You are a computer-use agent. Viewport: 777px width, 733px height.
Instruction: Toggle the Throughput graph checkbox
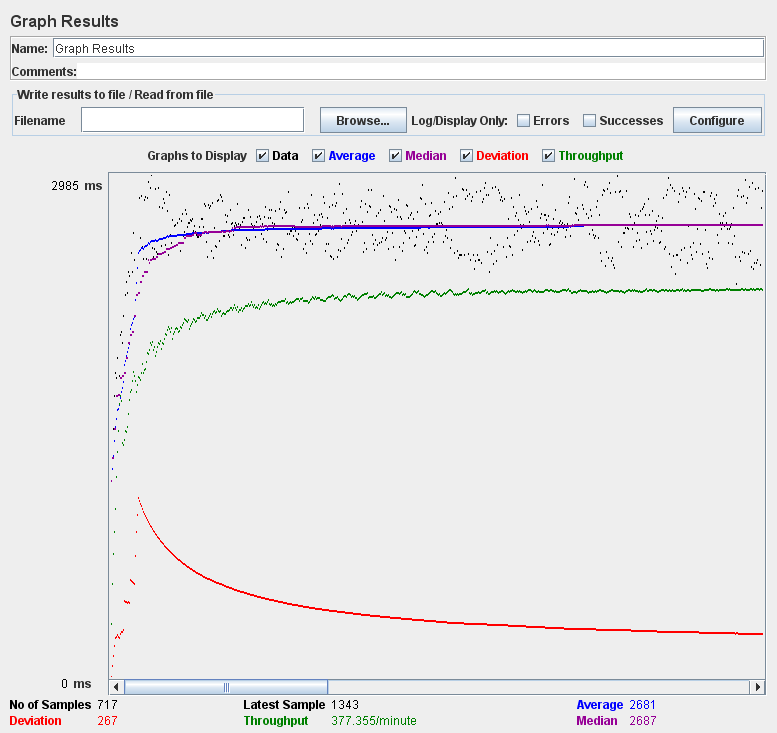[x=548, y=156]
